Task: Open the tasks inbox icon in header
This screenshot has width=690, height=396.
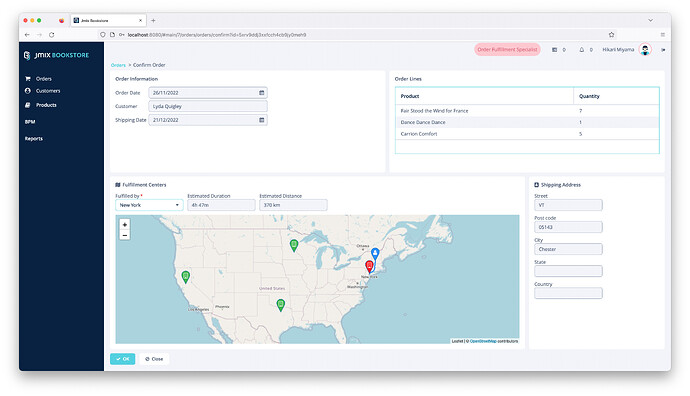Action: [x=554, y=50]
